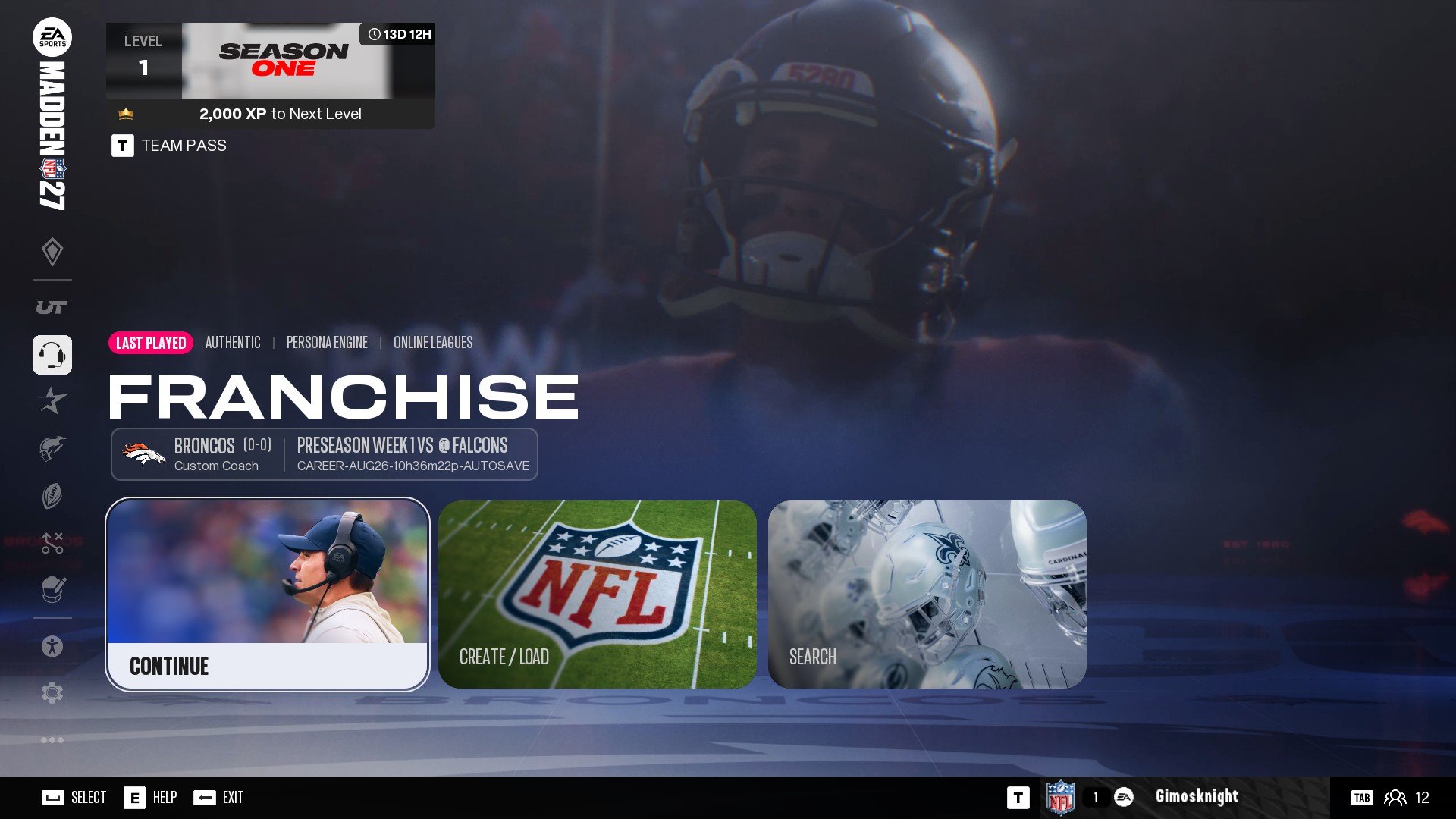This screenshot has width=1456, height=819.
Task: Open the playbook X's and O's icon
Action: (x=52, y=543)
